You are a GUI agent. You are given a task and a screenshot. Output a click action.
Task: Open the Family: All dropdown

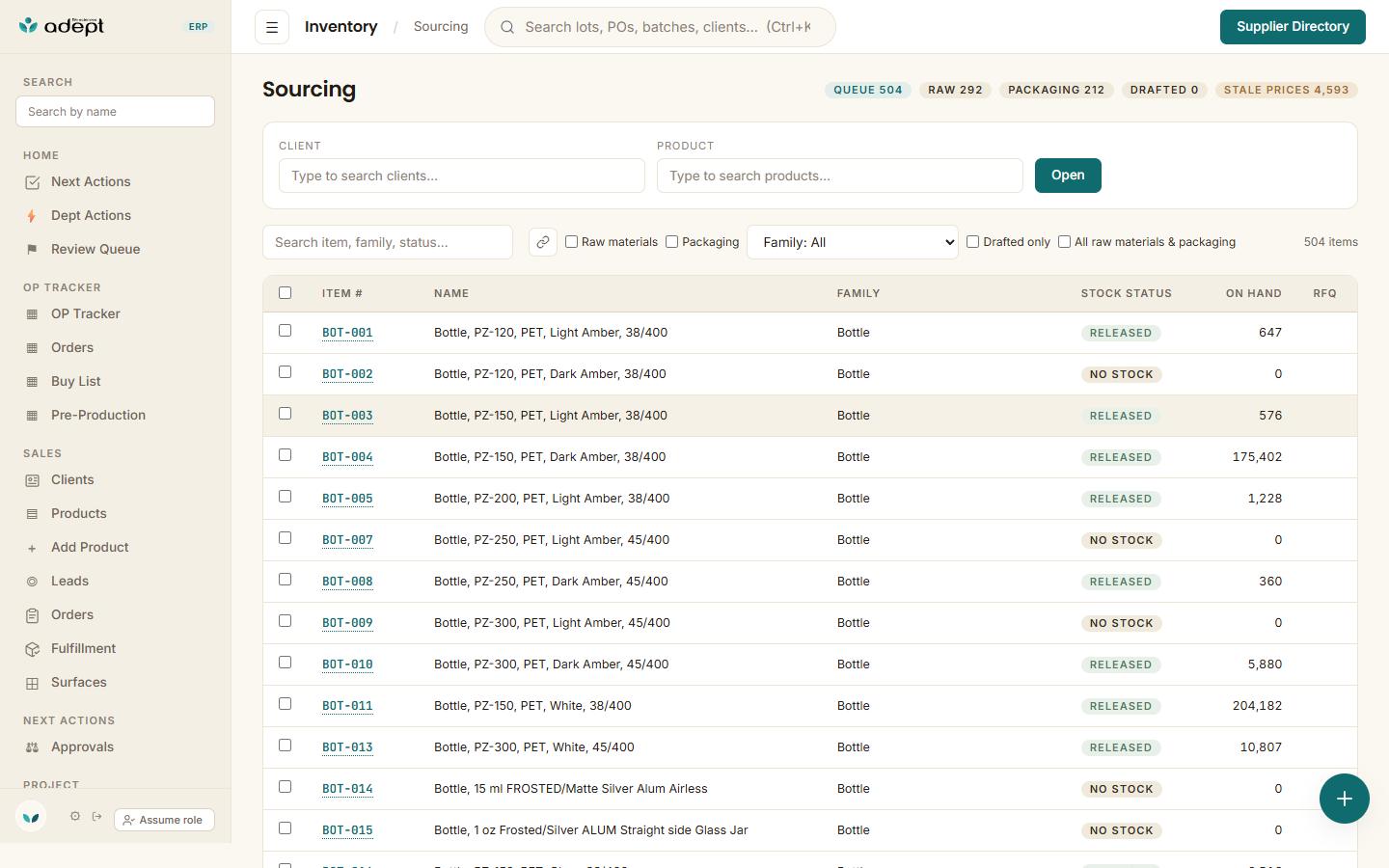853,242
